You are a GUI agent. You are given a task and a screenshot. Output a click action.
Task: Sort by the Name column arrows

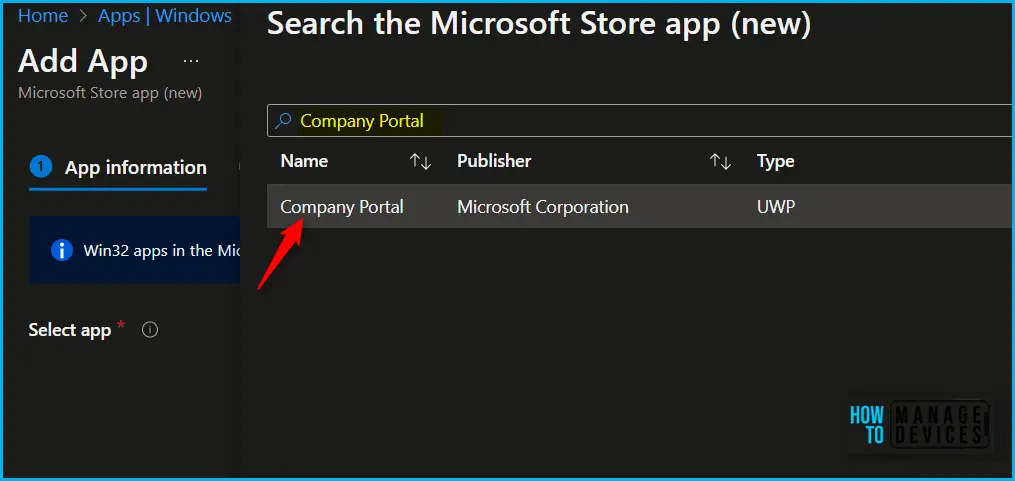click(421, 162)
